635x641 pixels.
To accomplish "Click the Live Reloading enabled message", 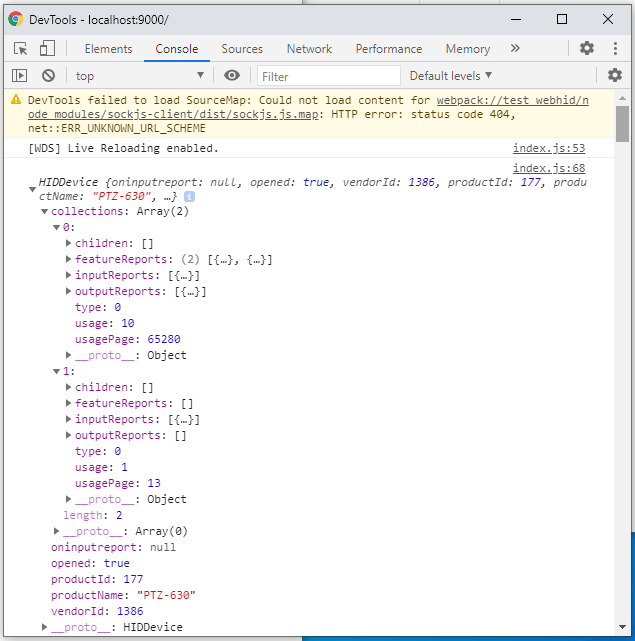I will click(x=123, y=148).
